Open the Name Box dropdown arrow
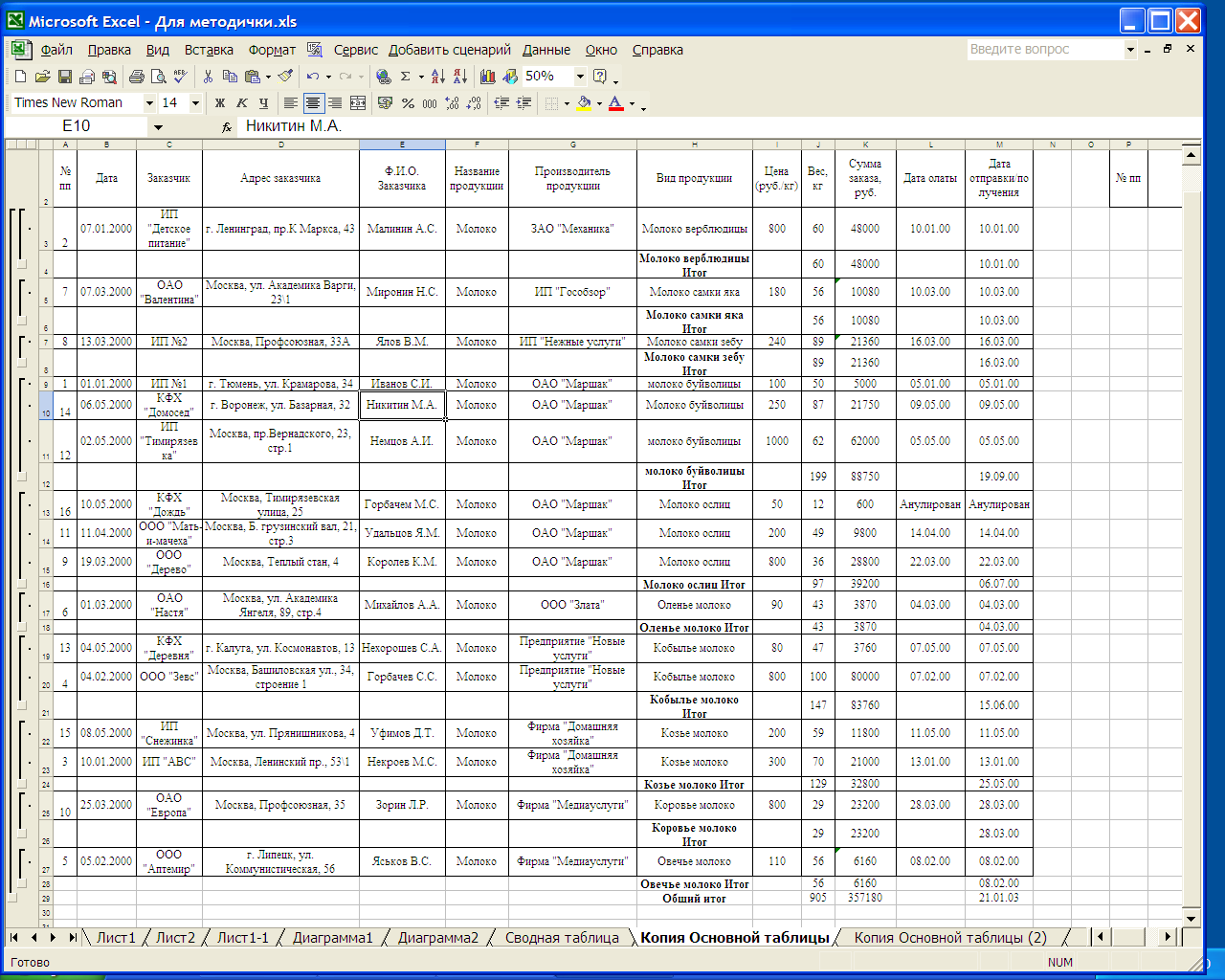Image resolution: width=1225 pixels, height=980 pixels. pos(158,126)
